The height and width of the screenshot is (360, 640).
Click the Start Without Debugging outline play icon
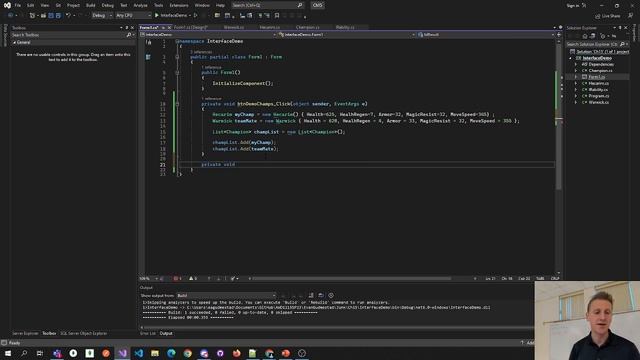click(196, 16)
